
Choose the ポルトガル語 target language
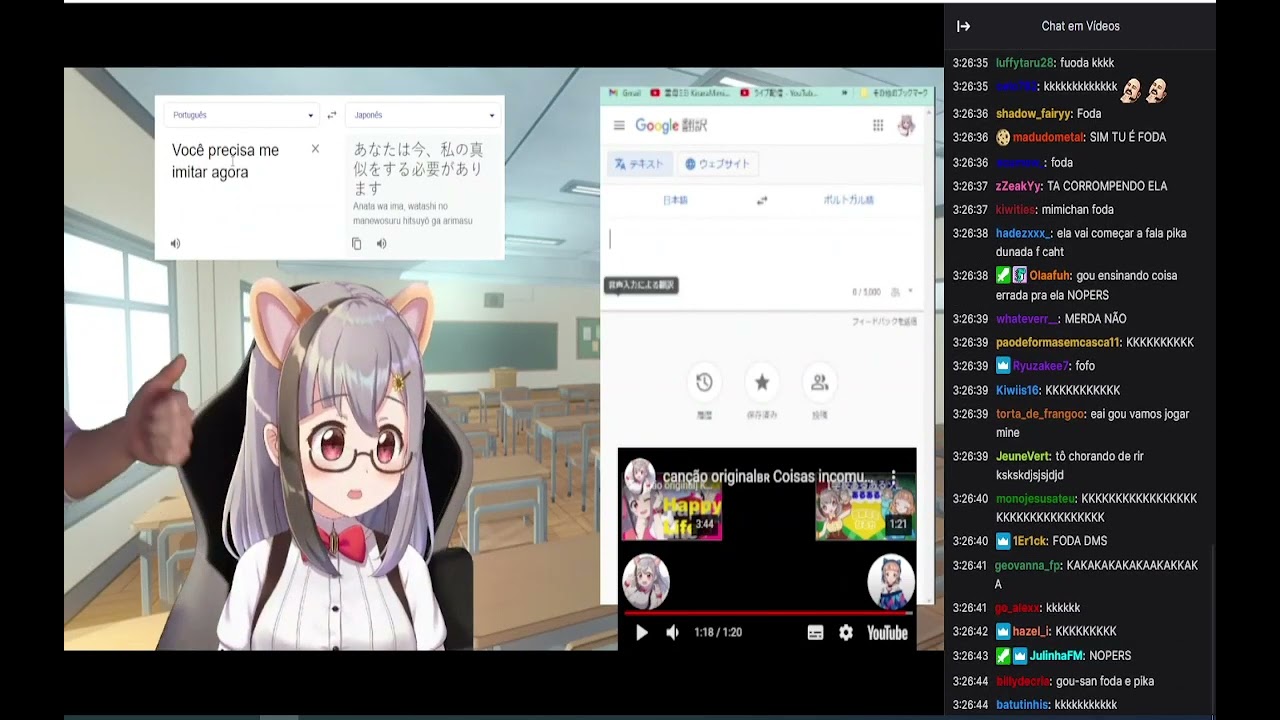tap(848, 200)
